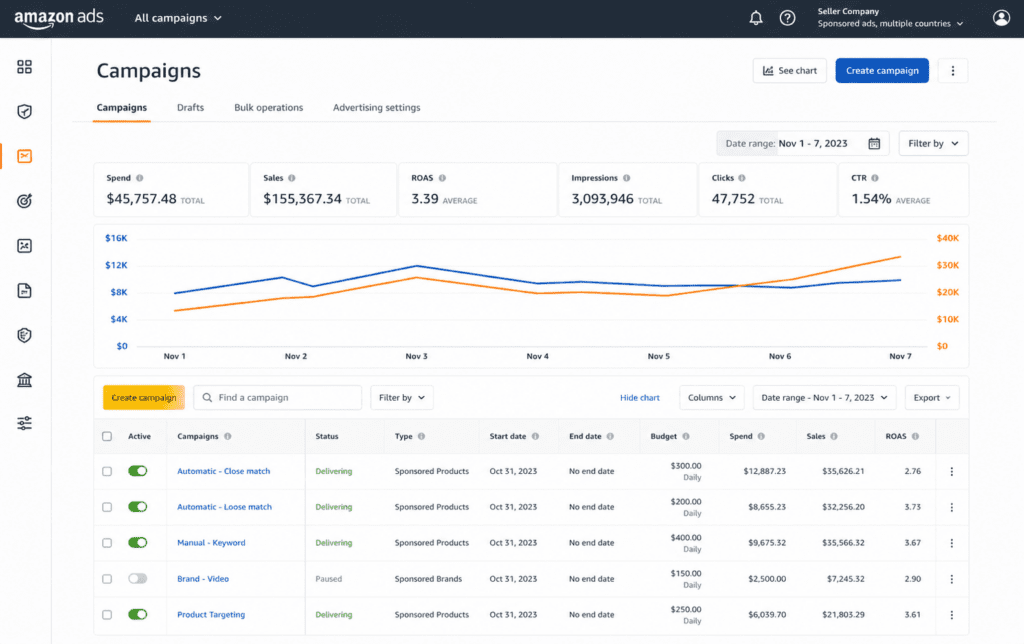Check the Product Targeting row checkbox
Screen dimensions: 1024x644
[x=107, y=615]
